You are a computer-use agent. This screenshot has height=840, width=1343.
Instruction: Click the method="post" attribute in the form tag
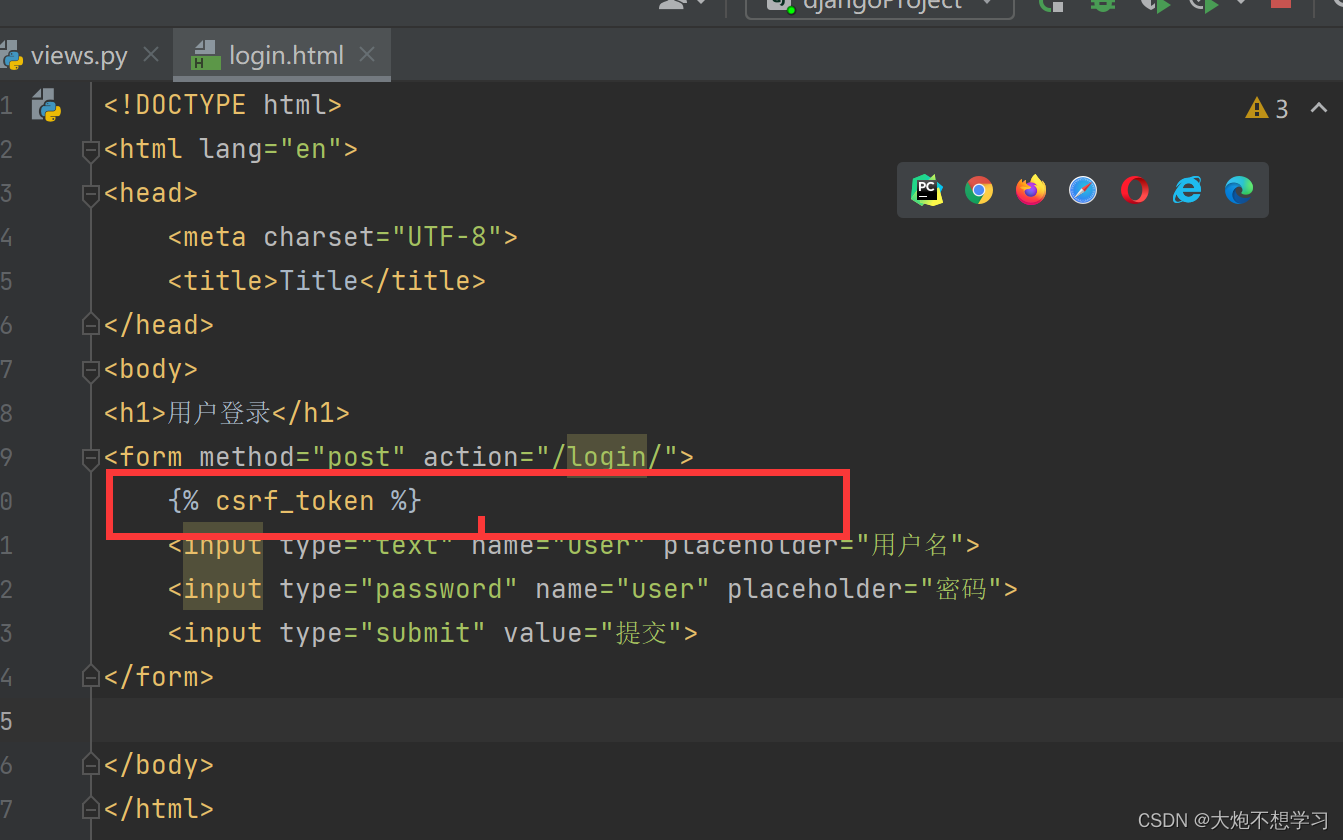pos(303,457)
